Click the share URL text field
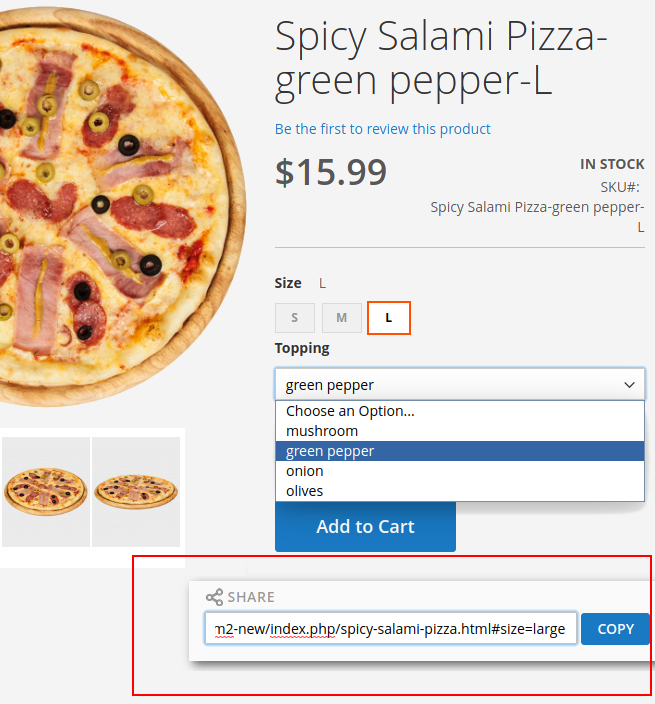Screen dimensions: 655x704 pos(391,628)
